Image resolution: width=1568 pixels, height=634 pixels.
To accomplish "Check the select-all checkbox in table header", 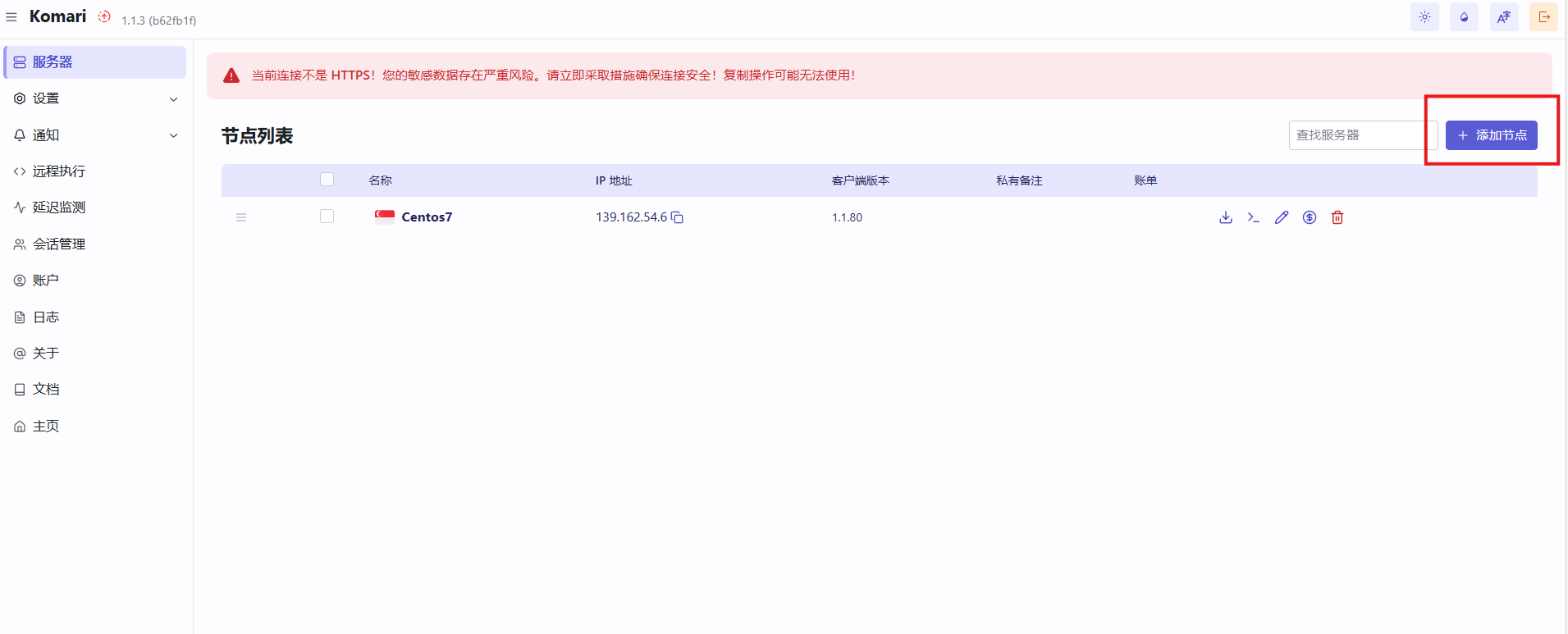I will 327,180.
